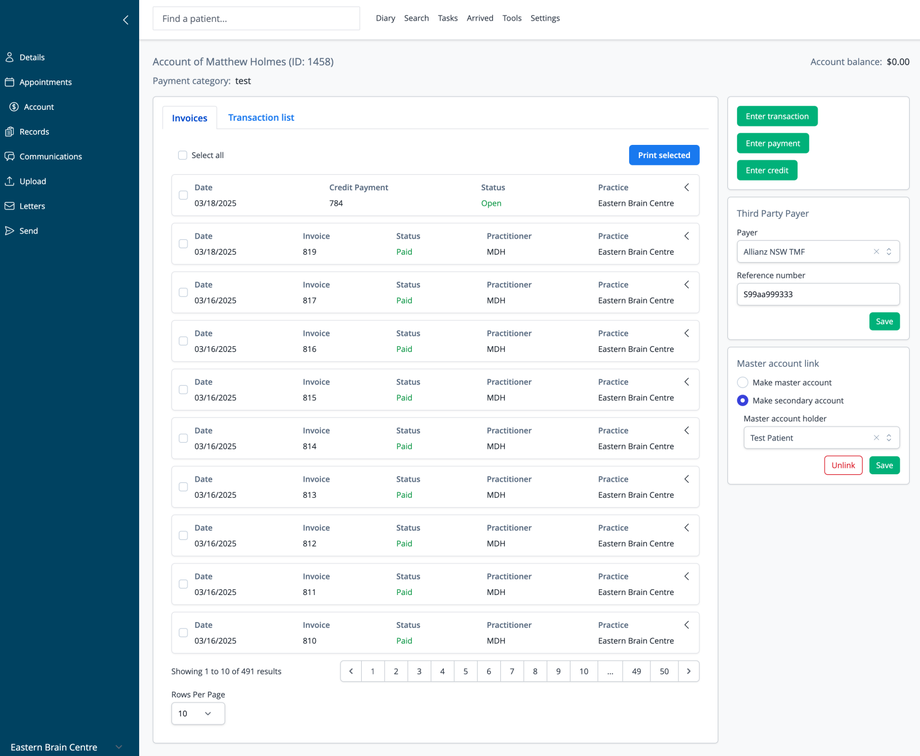Open Communications chat icon in sidebar
Image resolution: width=920 pixels, height=756 pixels.
[x=10, y=157]
